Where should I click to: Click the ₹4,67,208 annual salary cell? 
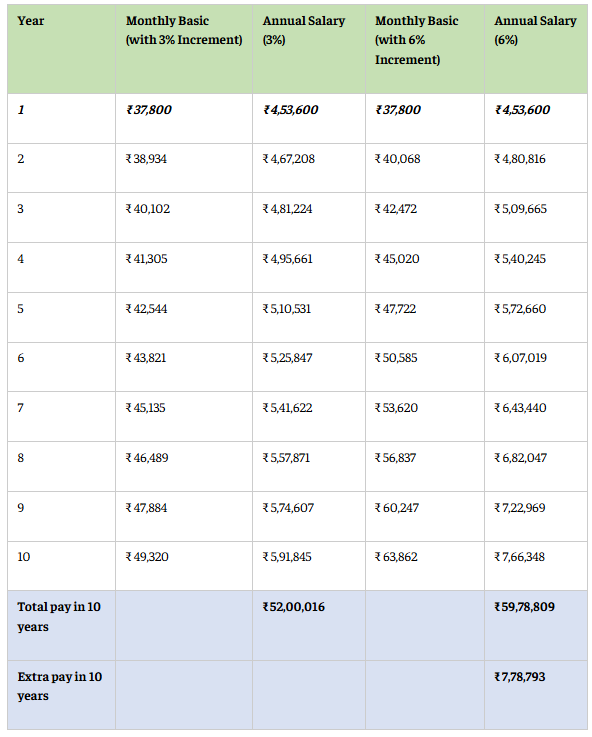(288, 159)
